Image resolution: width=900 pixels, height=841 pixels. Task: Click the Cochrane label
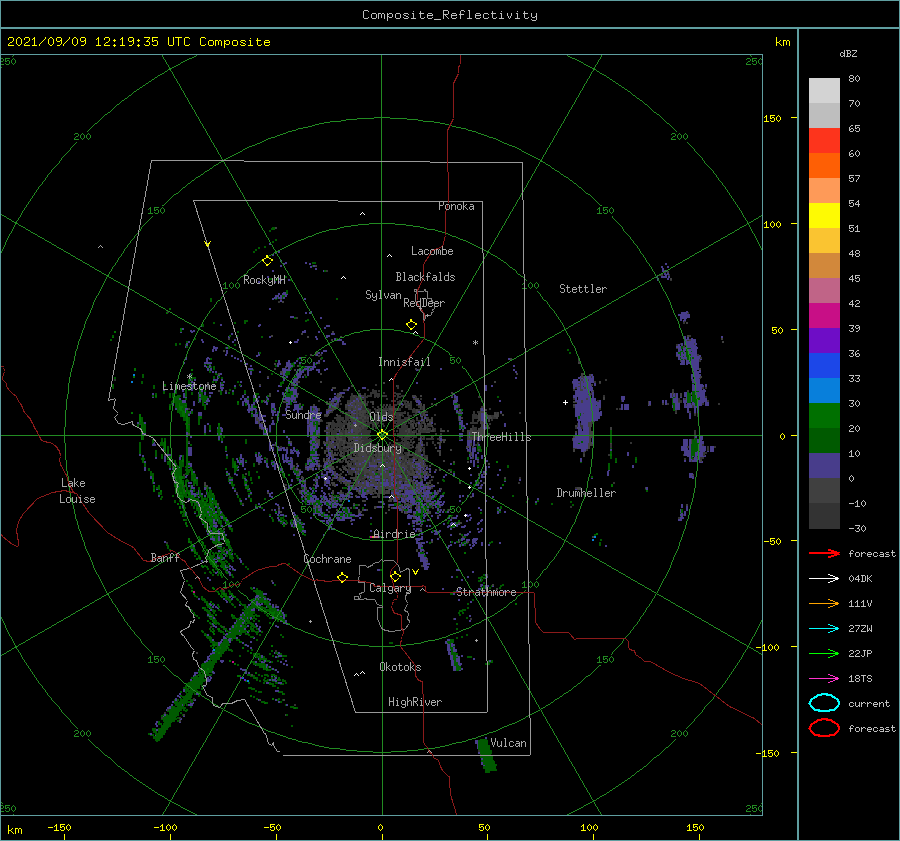327,559
